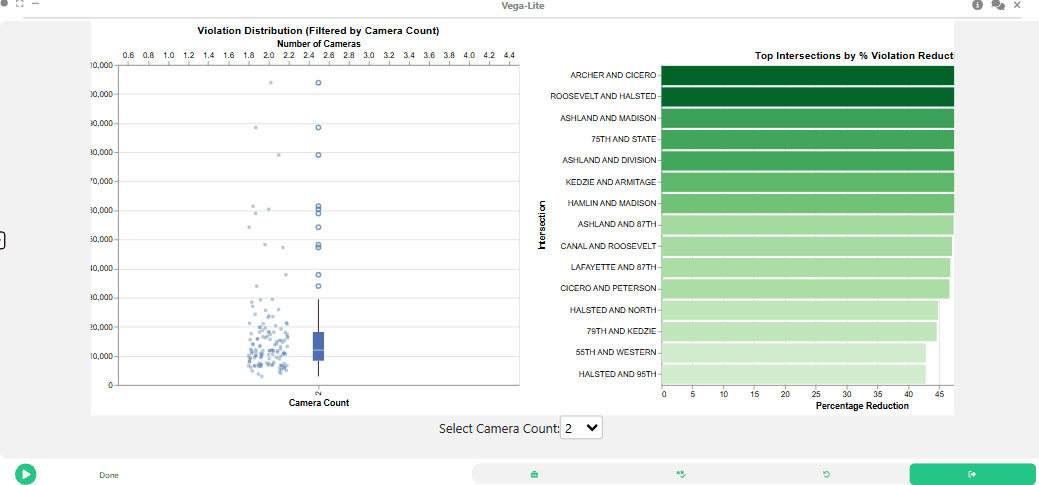Click the '4.4' tick on Number of Cameras axis

pos(509,56)
